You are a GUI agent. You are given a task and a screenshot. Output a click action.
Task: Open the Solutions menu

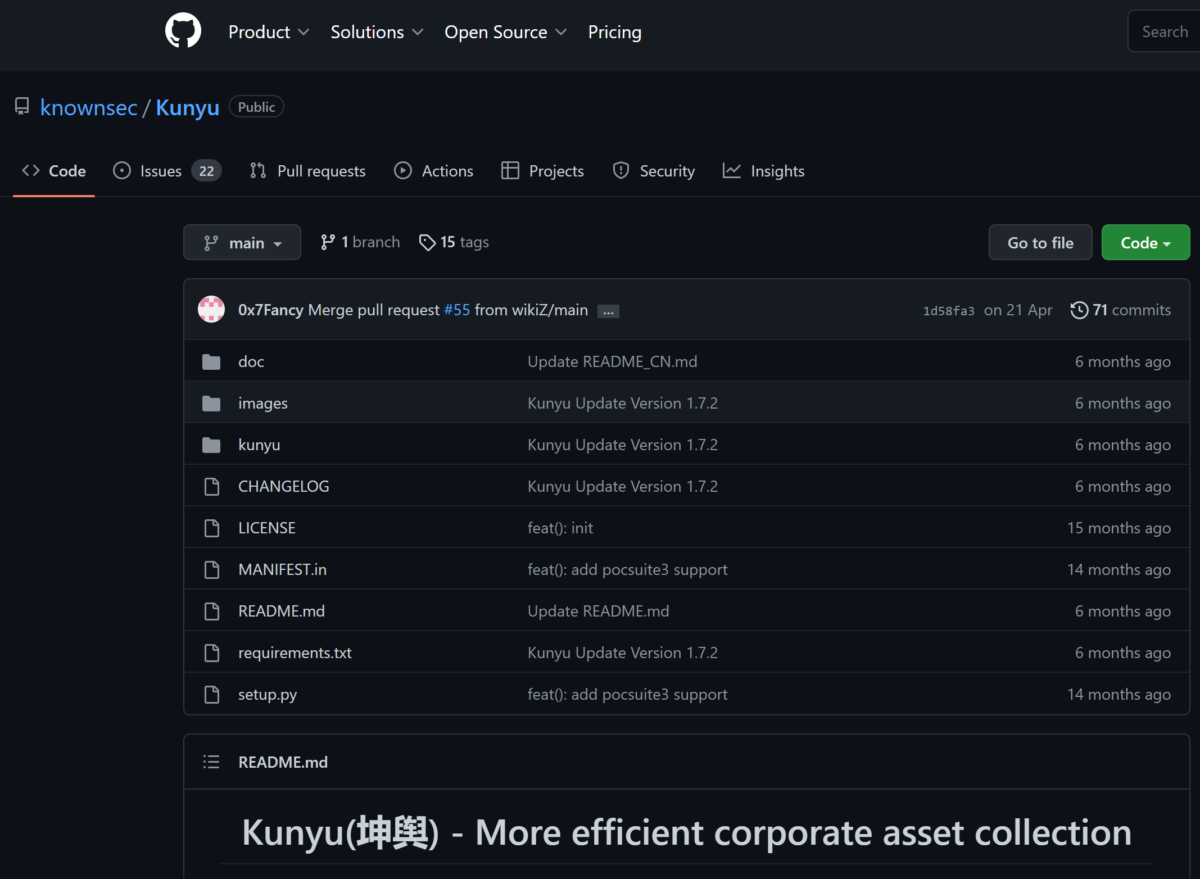click(376, 32)
